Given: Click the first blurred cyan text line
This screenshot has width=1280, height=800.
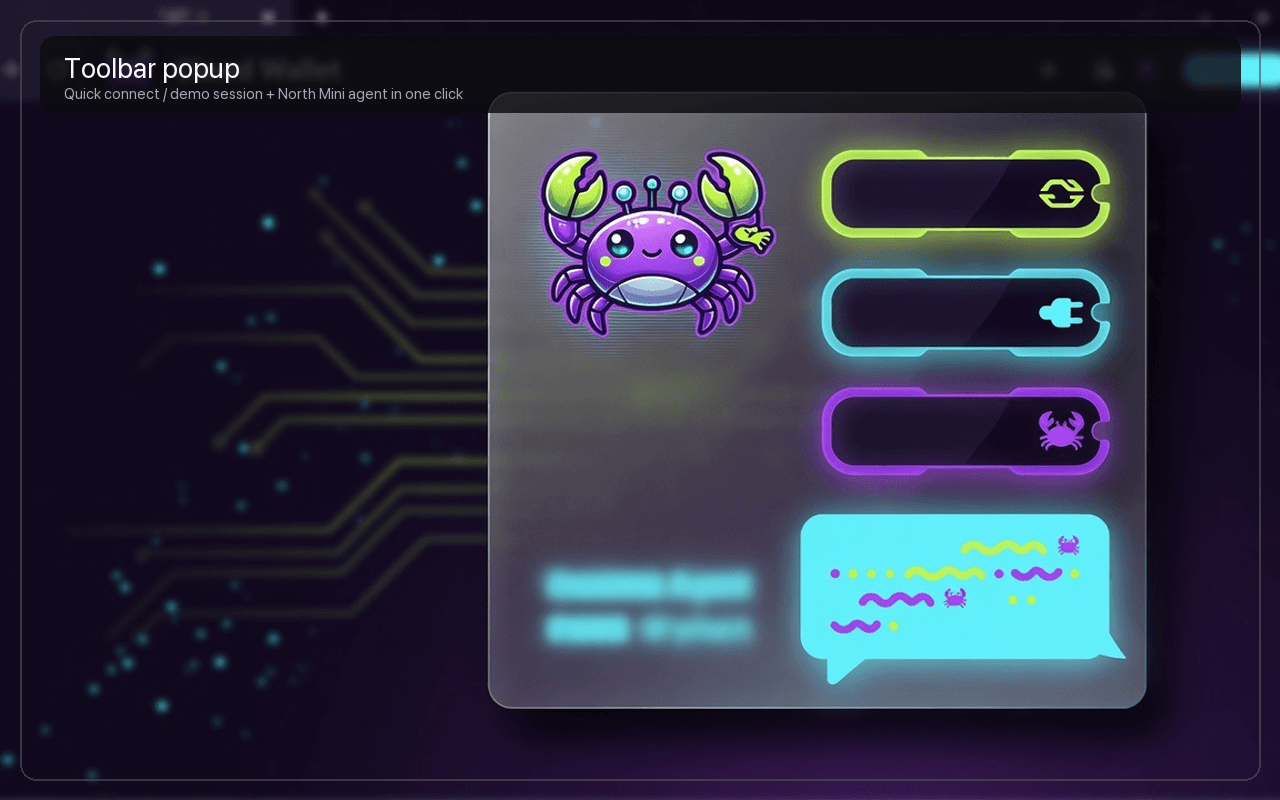Looking at the screenshot, I should tap(649, 585).
